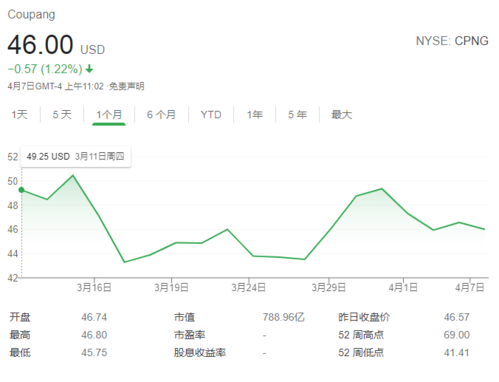Click the 4月1日 axis label
This screenshot has height=382, width=499.
coord(403,287)
